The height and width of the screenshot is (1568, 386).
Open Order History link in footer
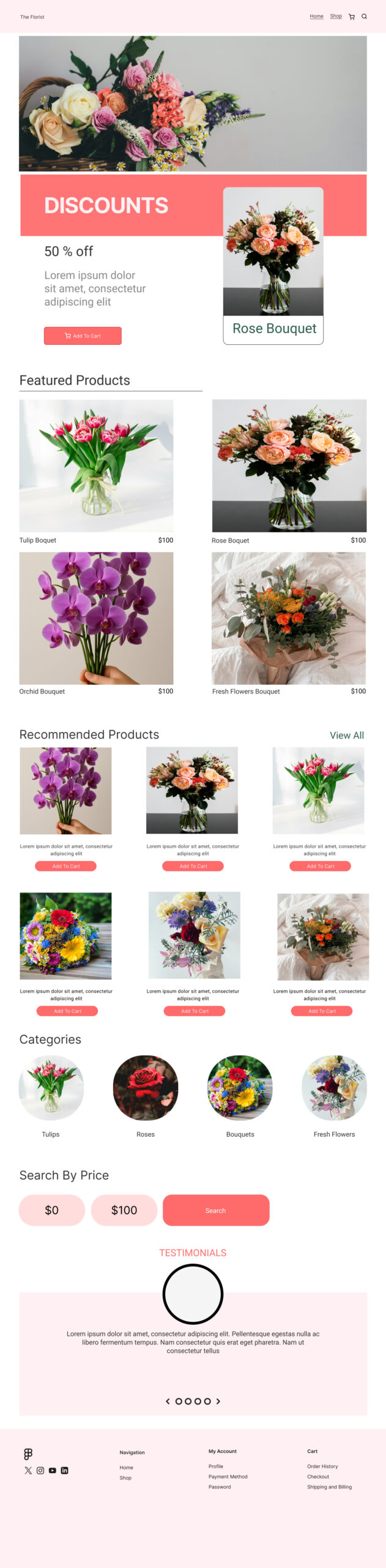point(322,1466)
